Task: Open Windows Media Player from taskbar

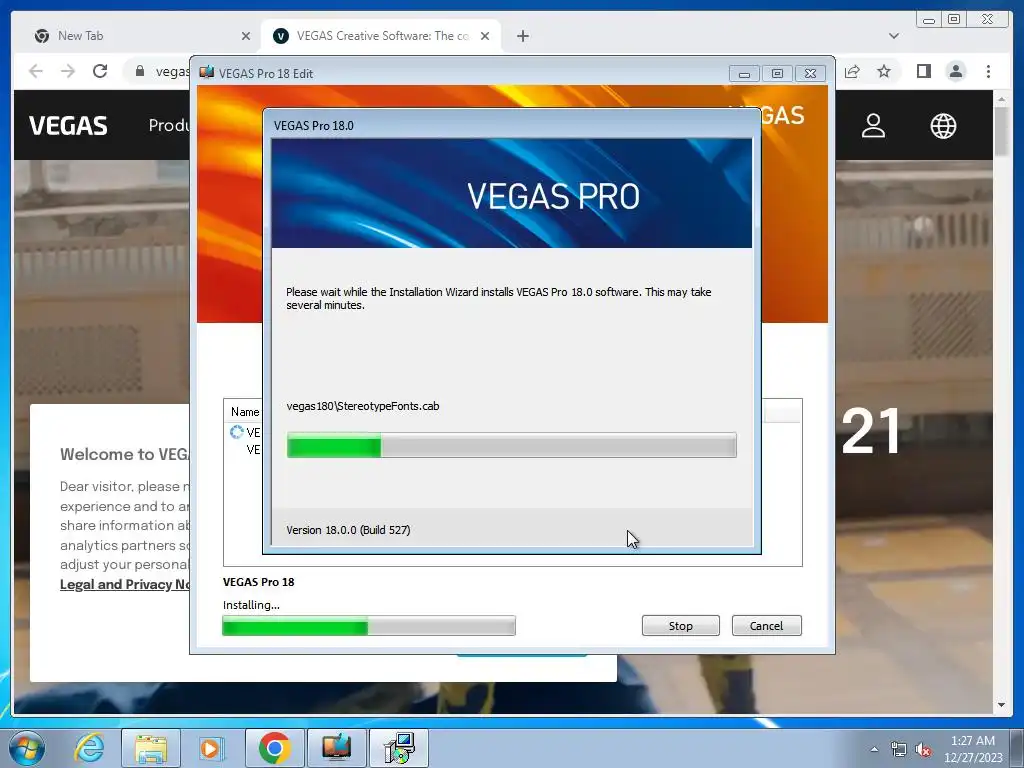Action: [x=211, y=748]
